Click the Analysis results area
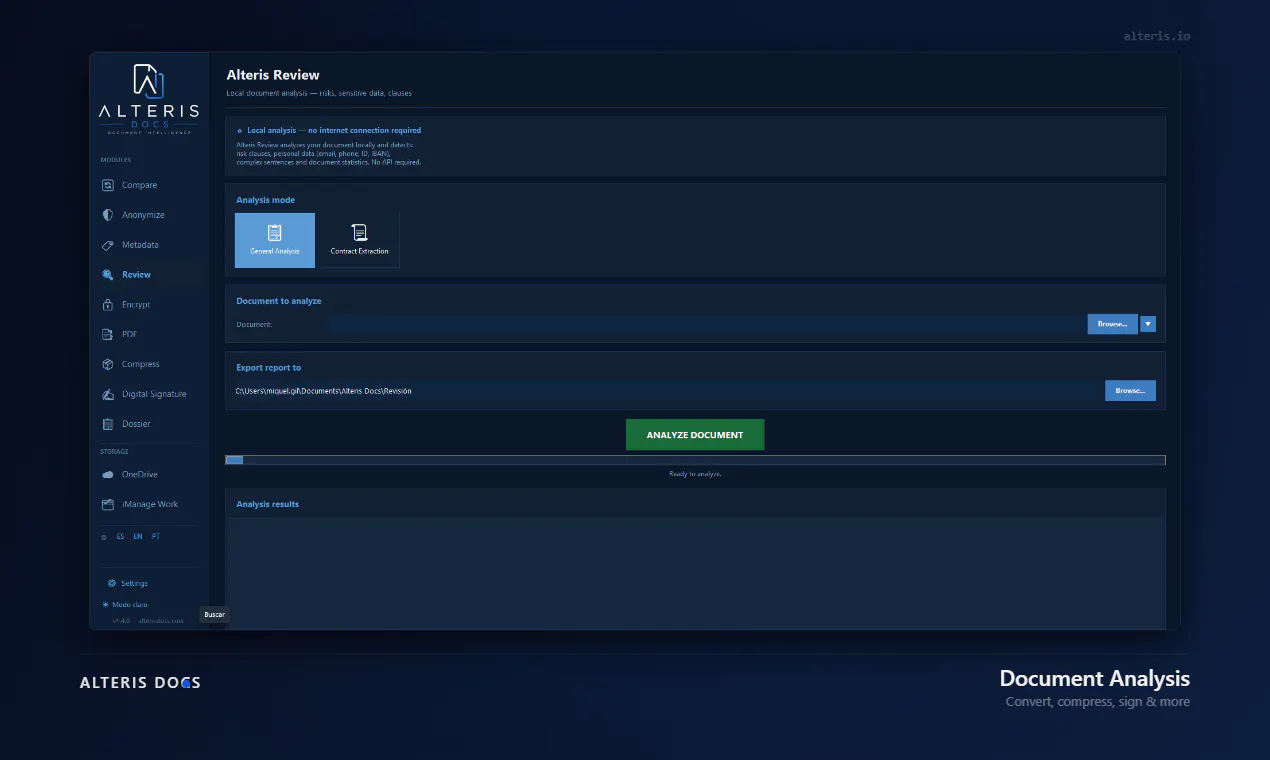1270x760 pixels. pyautogui.click(x=695, y=573)
